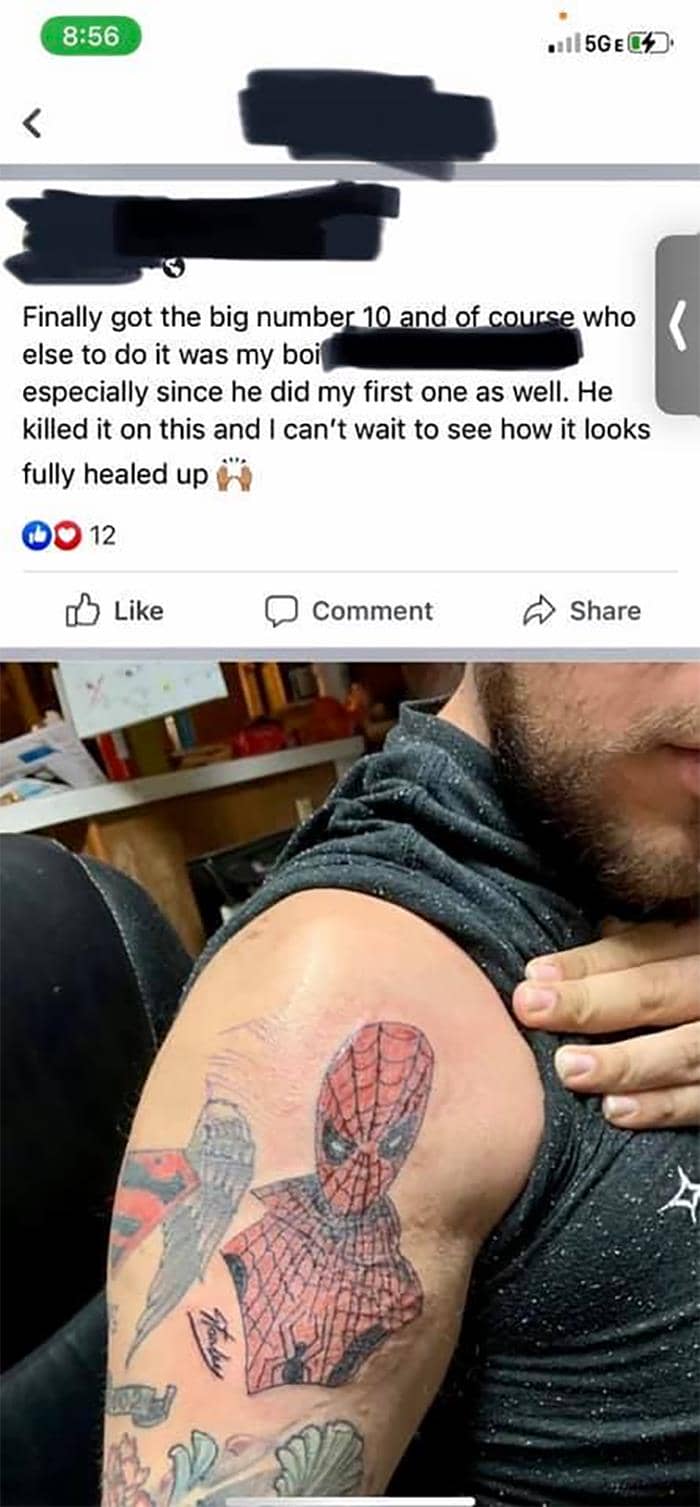
Task: Click the Share arrow icon
Action: 540,610
